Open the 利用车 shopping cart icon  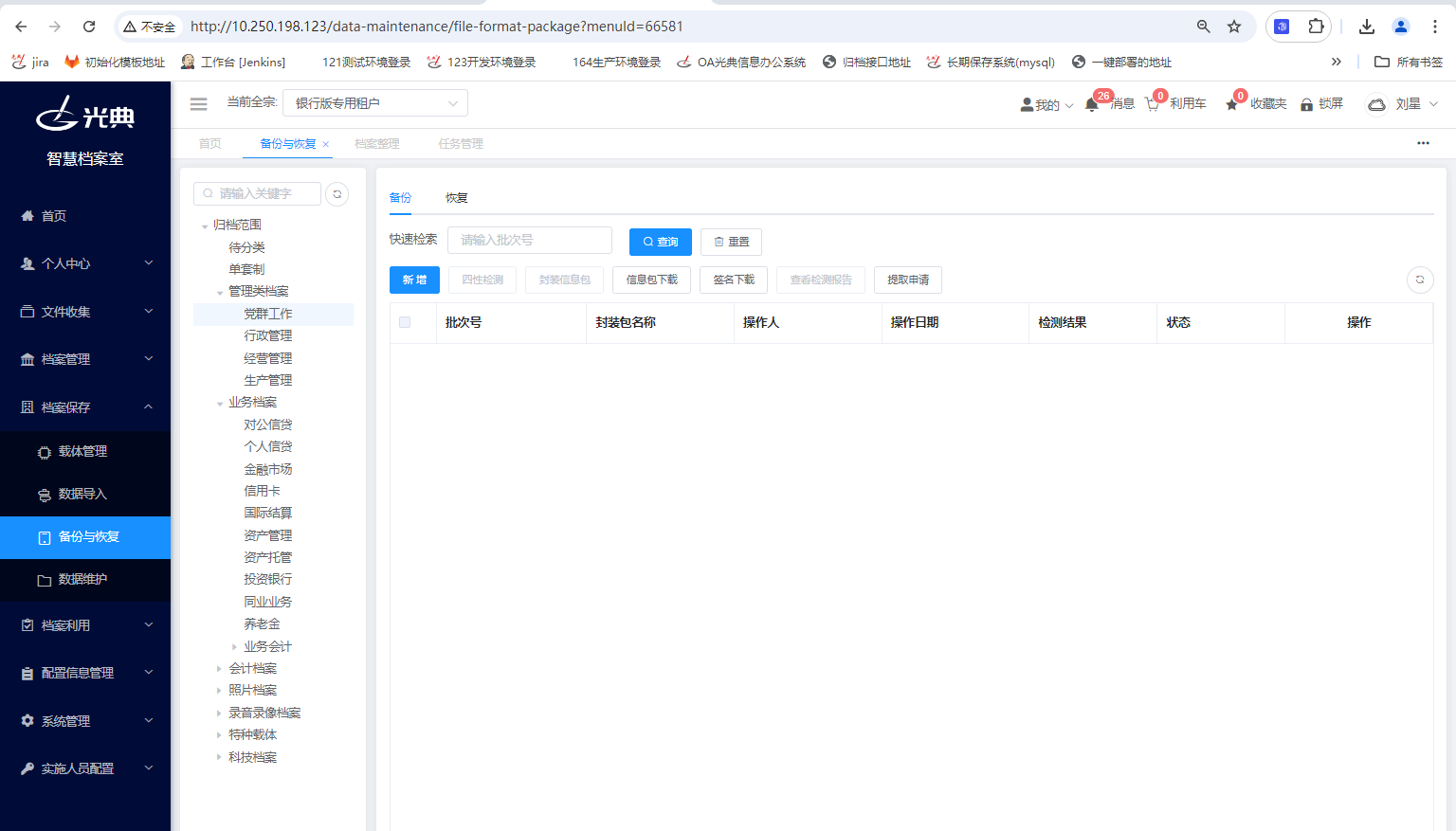pos(1152,104)
